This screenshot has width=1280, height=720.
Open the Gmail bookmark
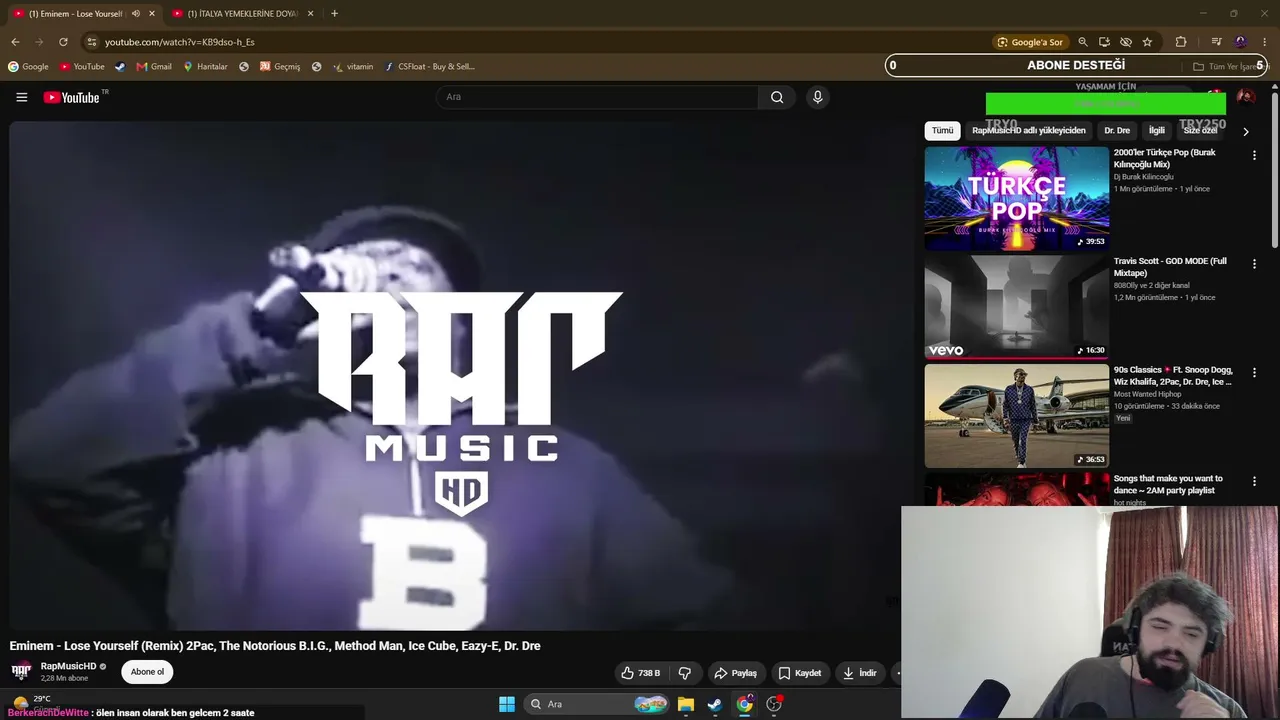coord(155,67)
